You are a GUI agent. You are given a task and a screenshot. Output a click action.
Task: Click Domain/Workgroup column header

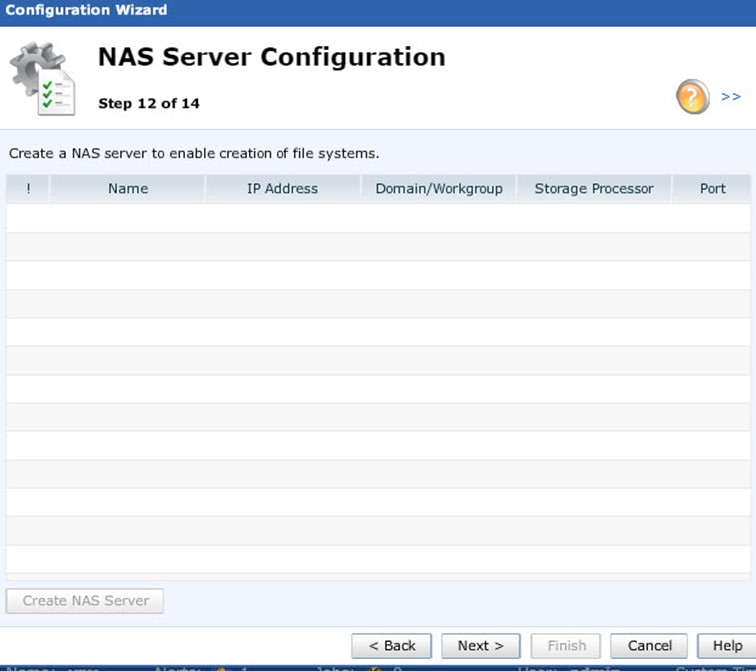coord(439,188)
